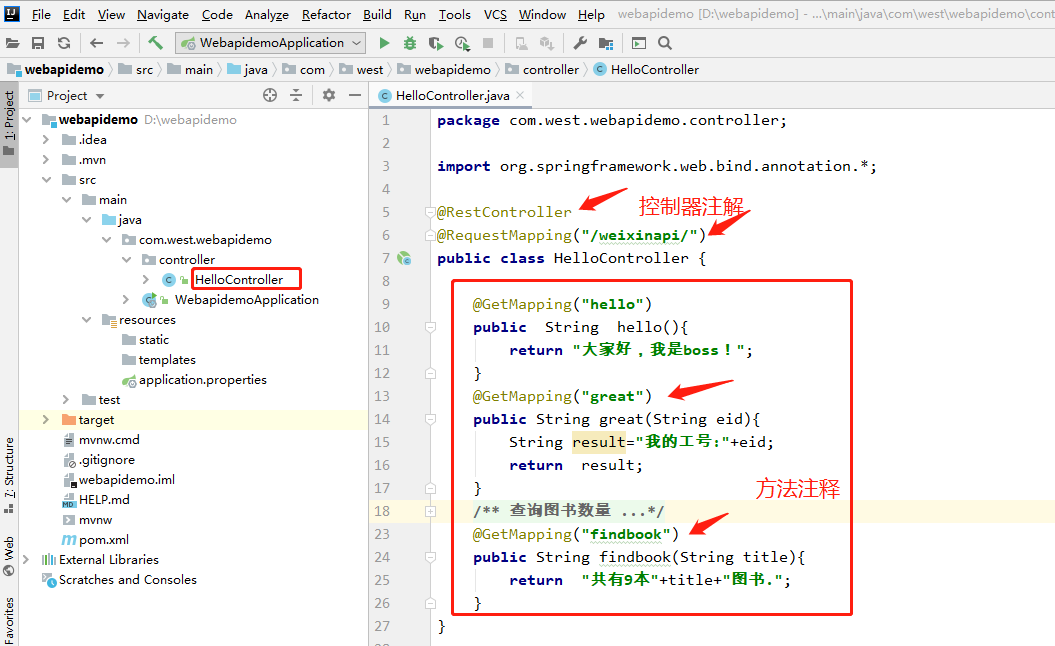Viewport: 1055px width, 646px height.
Task: Open the Analyze menu
Action: (x=266, y=14)
